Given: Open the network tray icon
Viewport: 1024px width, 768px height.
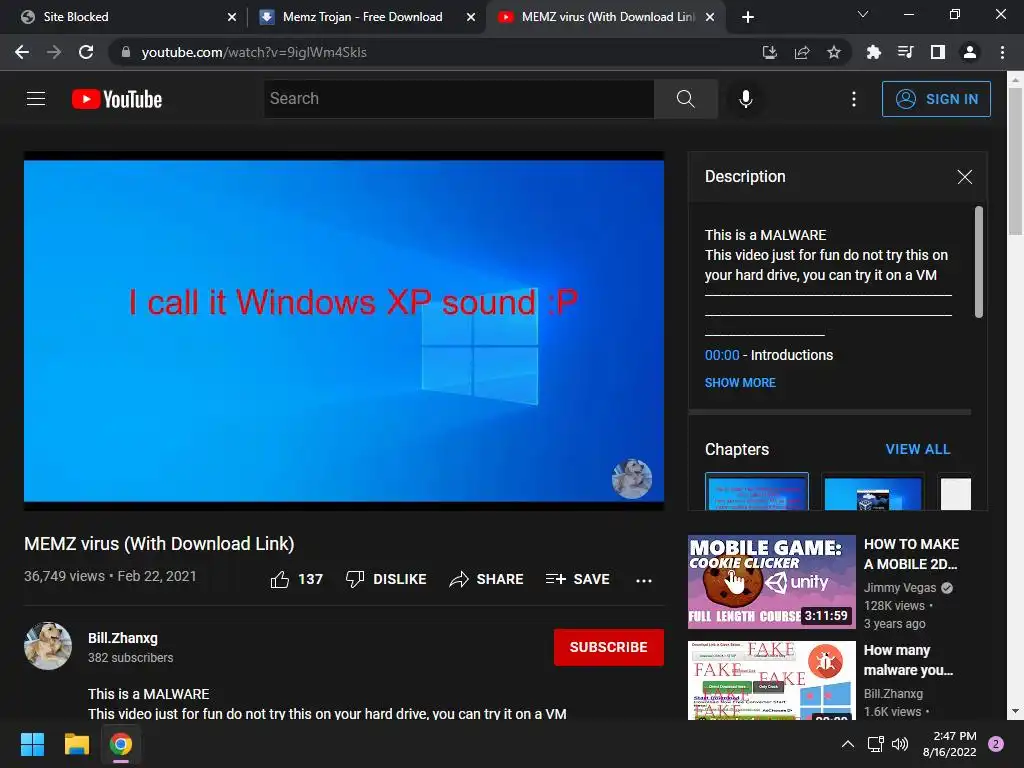Looking at the screenshot, I should [x=875, y=744].
